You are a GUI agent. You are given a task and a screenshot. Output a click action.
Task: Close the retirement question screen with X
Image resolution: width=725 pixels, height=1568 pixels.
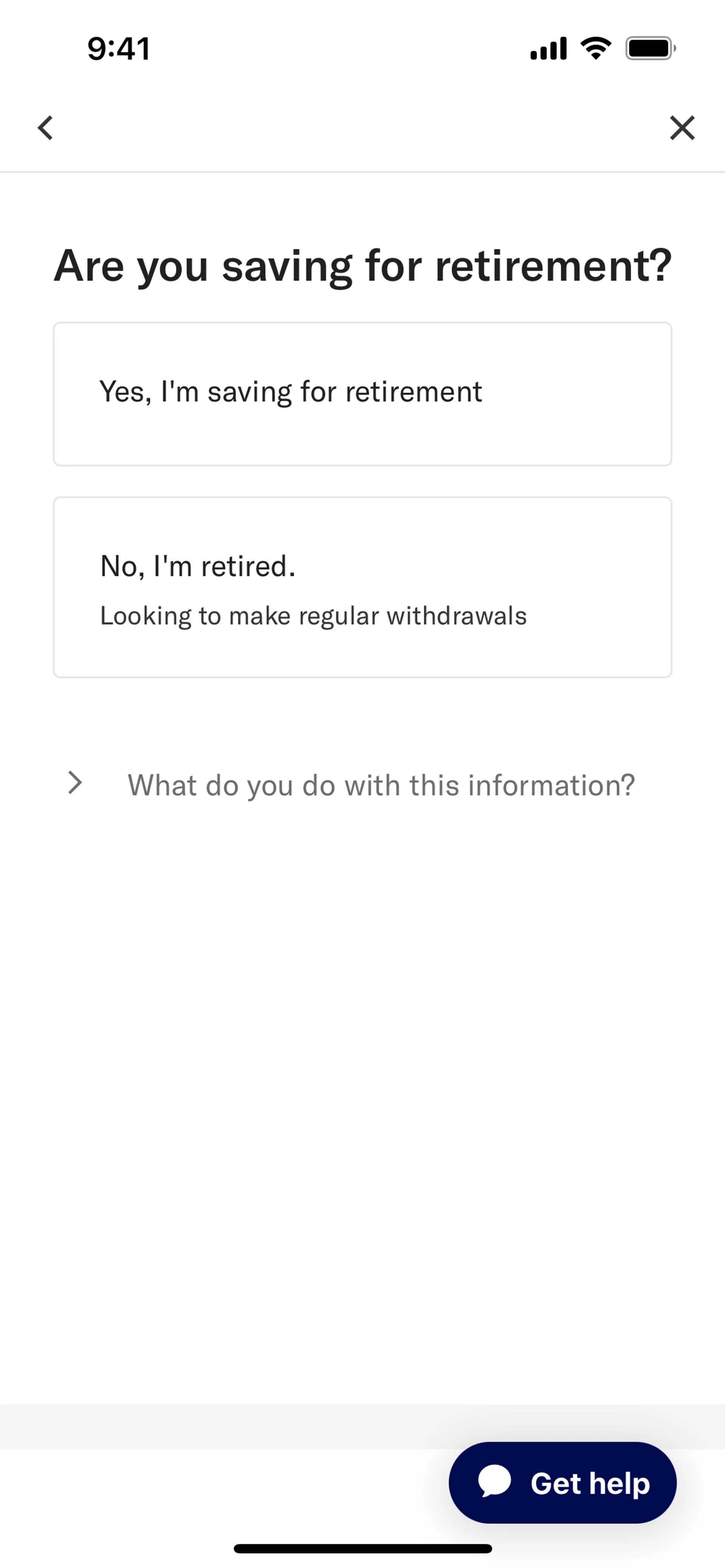682,128
